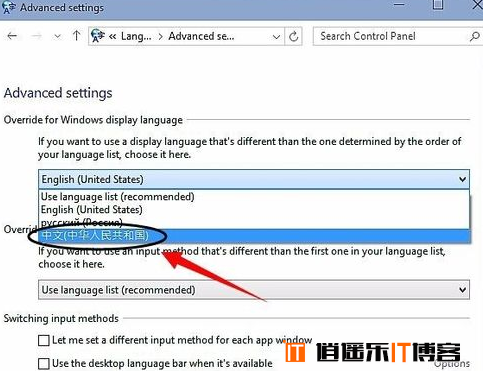Click the search magnifier icon
The height and width of the screenshot is (371, 483).
pos(475,36)
